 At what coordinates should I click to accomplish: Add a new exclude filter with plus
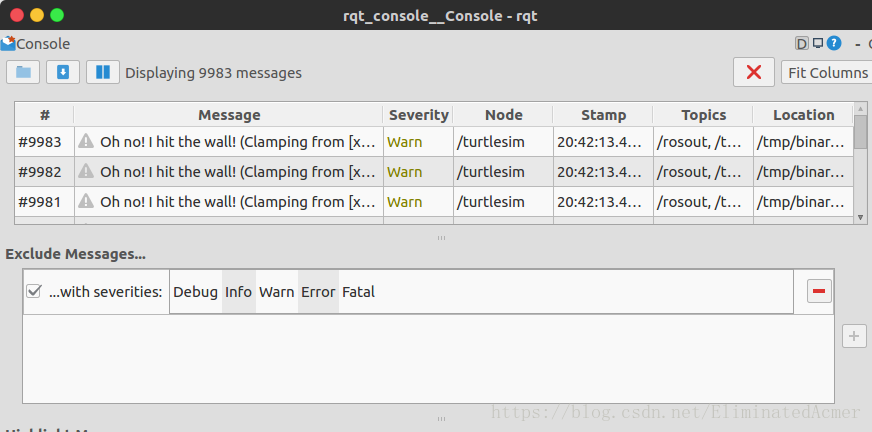854,336
